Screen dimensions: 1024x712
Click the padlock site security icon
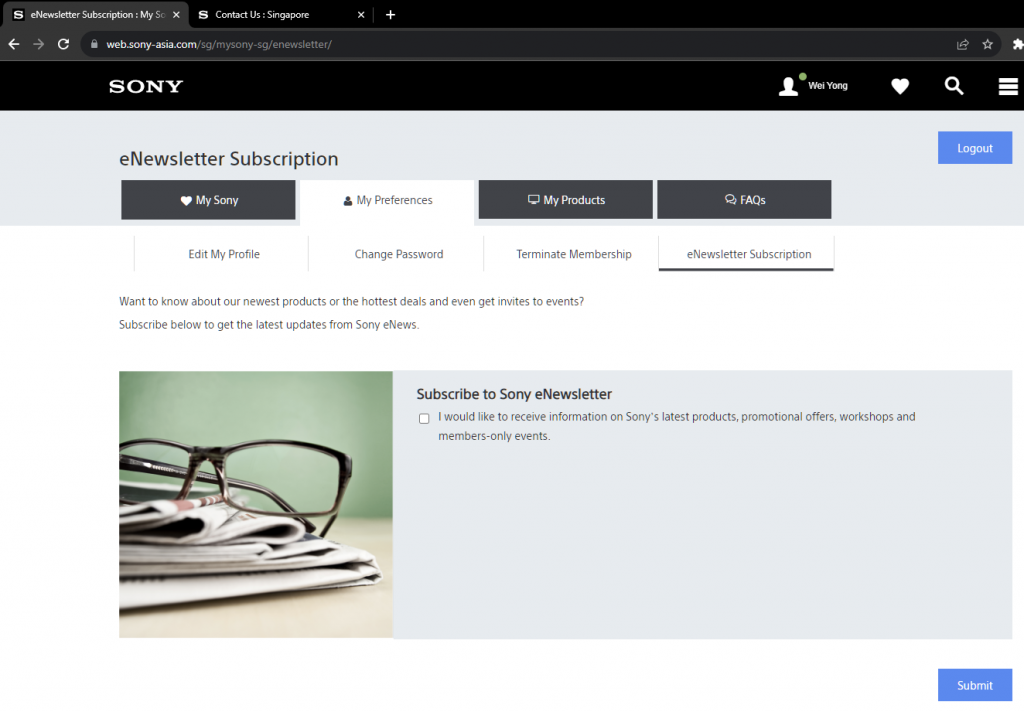click(94, 44)
